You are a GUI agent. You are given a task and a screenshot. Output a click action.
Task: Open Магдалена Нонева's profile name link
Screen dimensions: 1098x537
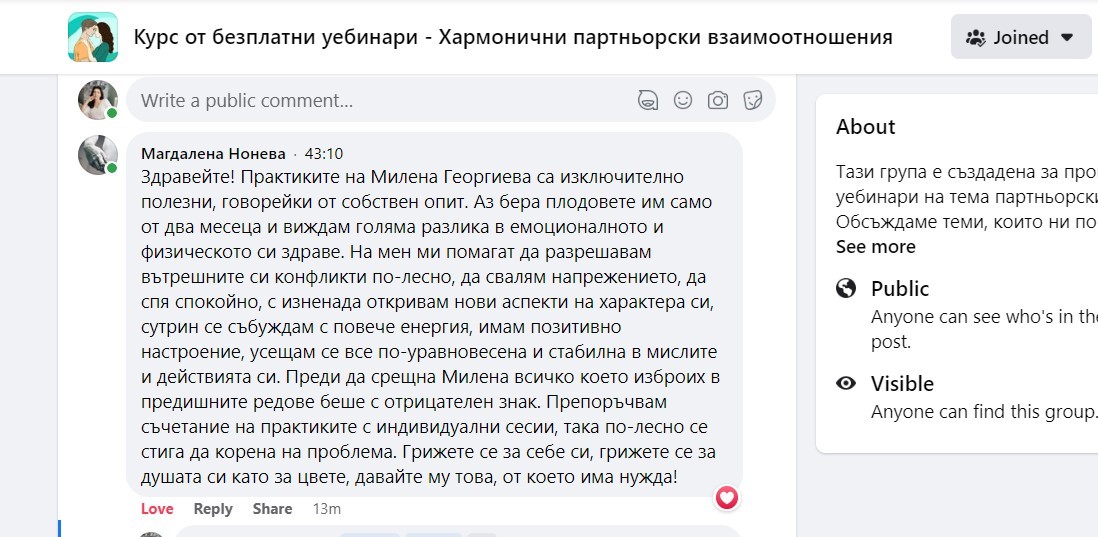(x=213, y=154)
